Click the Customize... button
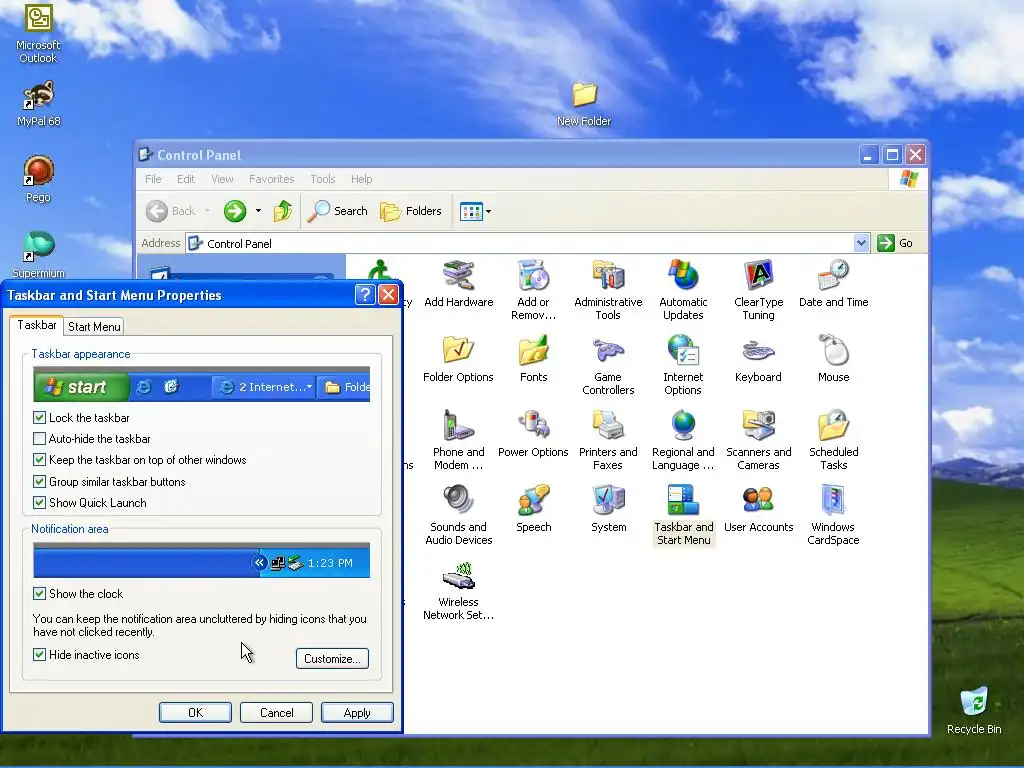Image resolution: width=1024 pixels, height=768 pixels. pyautogui.click(x=332, y=658)
